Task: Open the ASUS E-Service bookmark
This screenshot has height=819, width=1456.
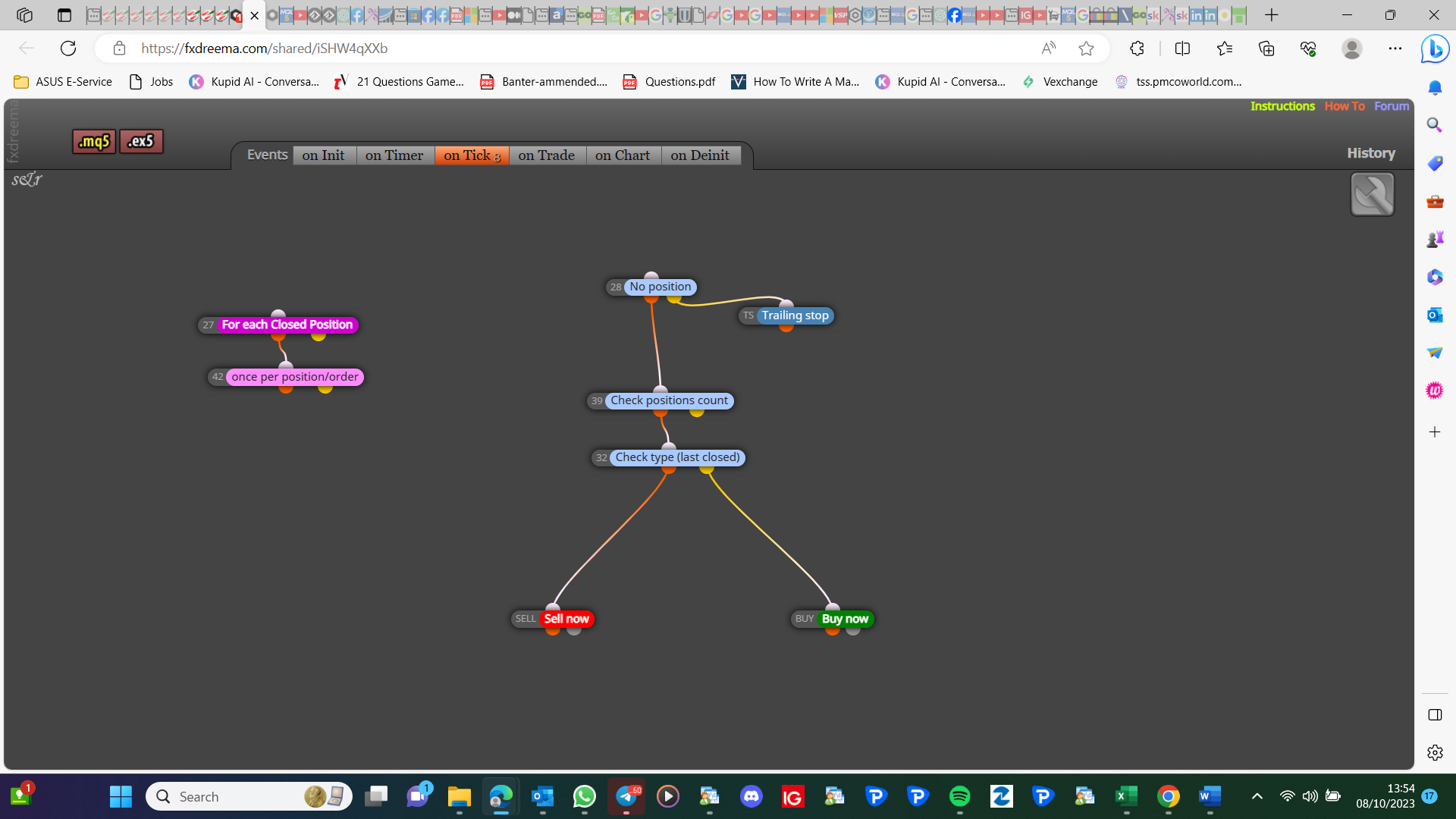Action: click(63, 82)
